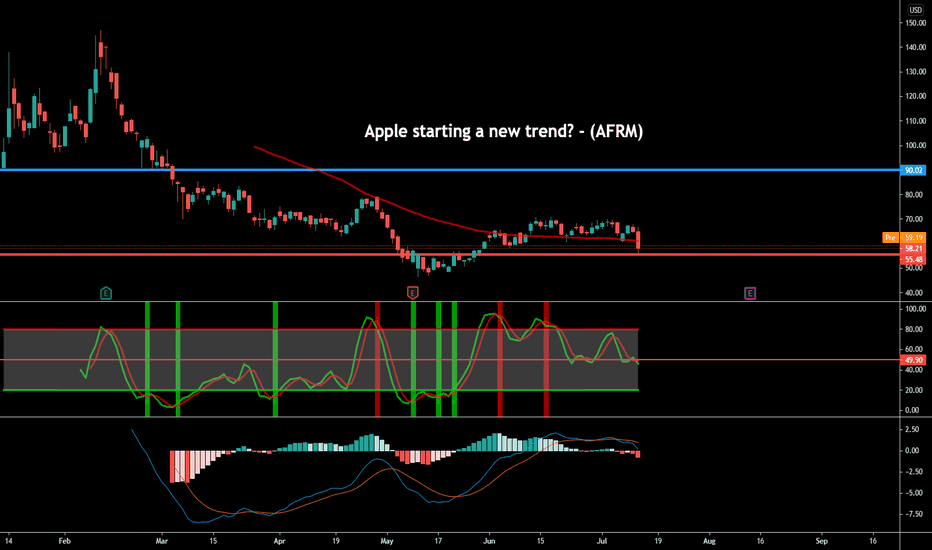The height and width of the screenshot is (550, 932).
Task: Click the 'Jul' date axis label
Action: point(602,541)
